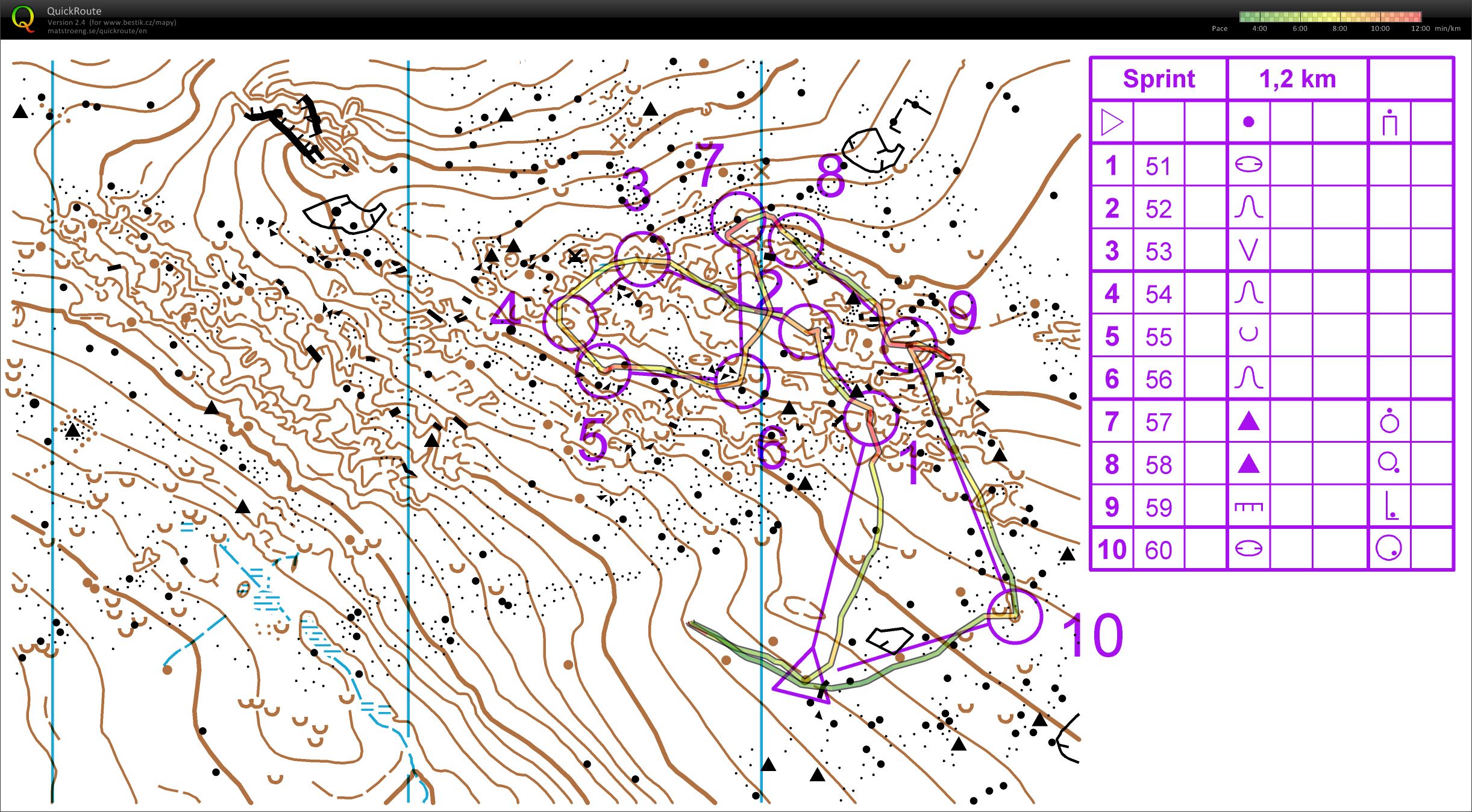This screenshot has height=812, width=1472.
Task: Click control circle 4 on the map
Action: point(570,322)
